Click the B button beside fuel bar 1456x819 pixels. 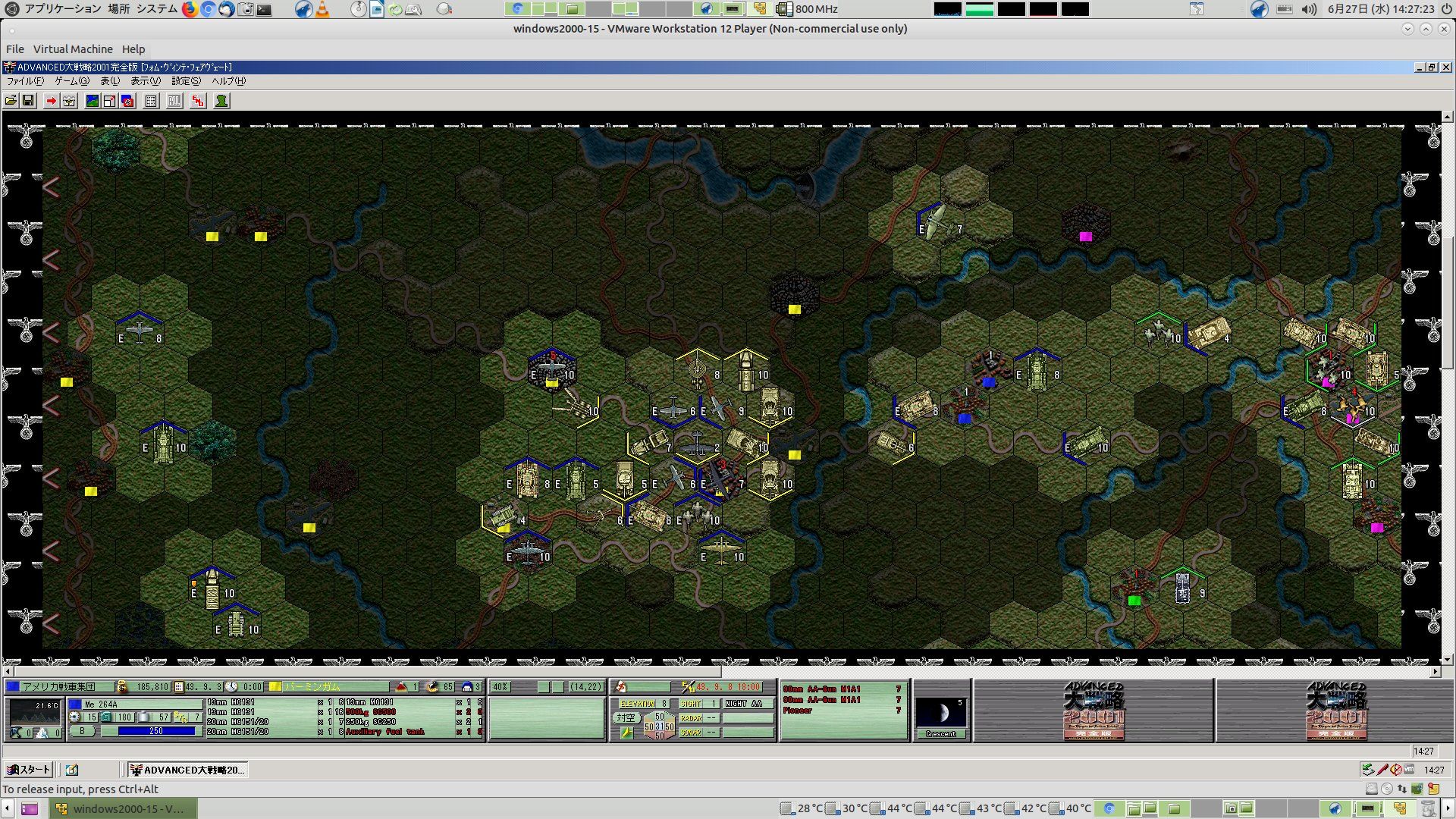pos(83,731)
